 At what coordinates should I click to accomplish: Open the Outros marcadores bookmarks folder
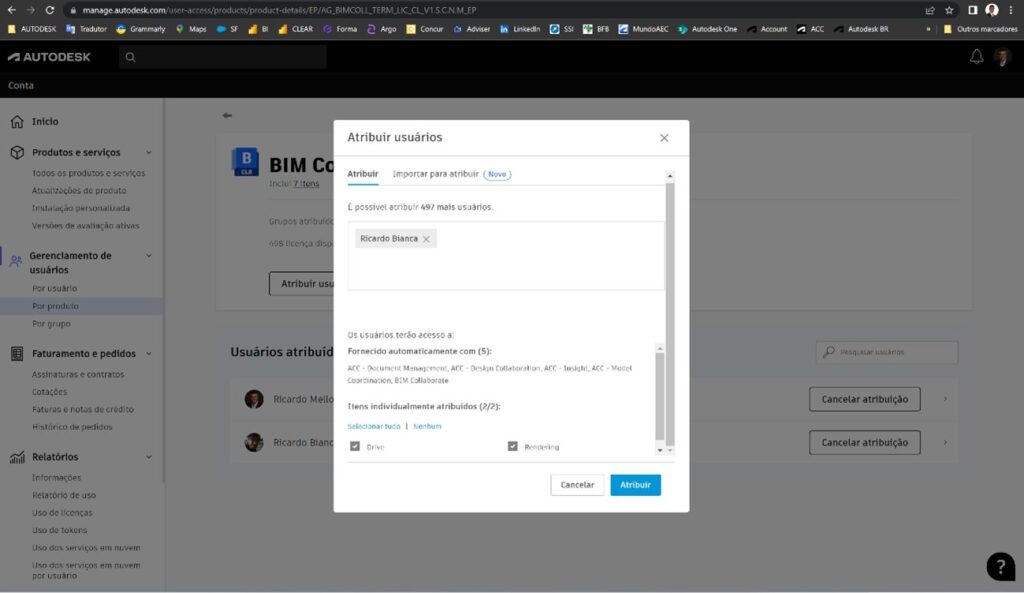(980, 29)
